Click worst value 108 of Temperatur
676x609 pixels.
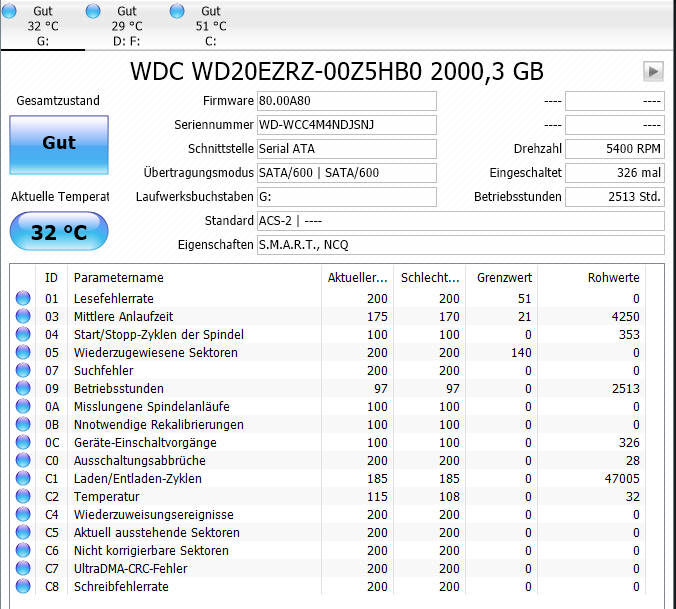[449, 497]
